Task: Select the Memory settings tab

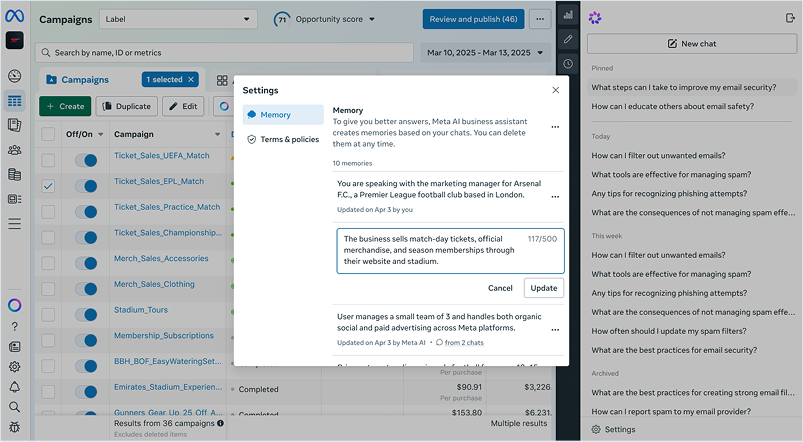Action: [283, 115]
